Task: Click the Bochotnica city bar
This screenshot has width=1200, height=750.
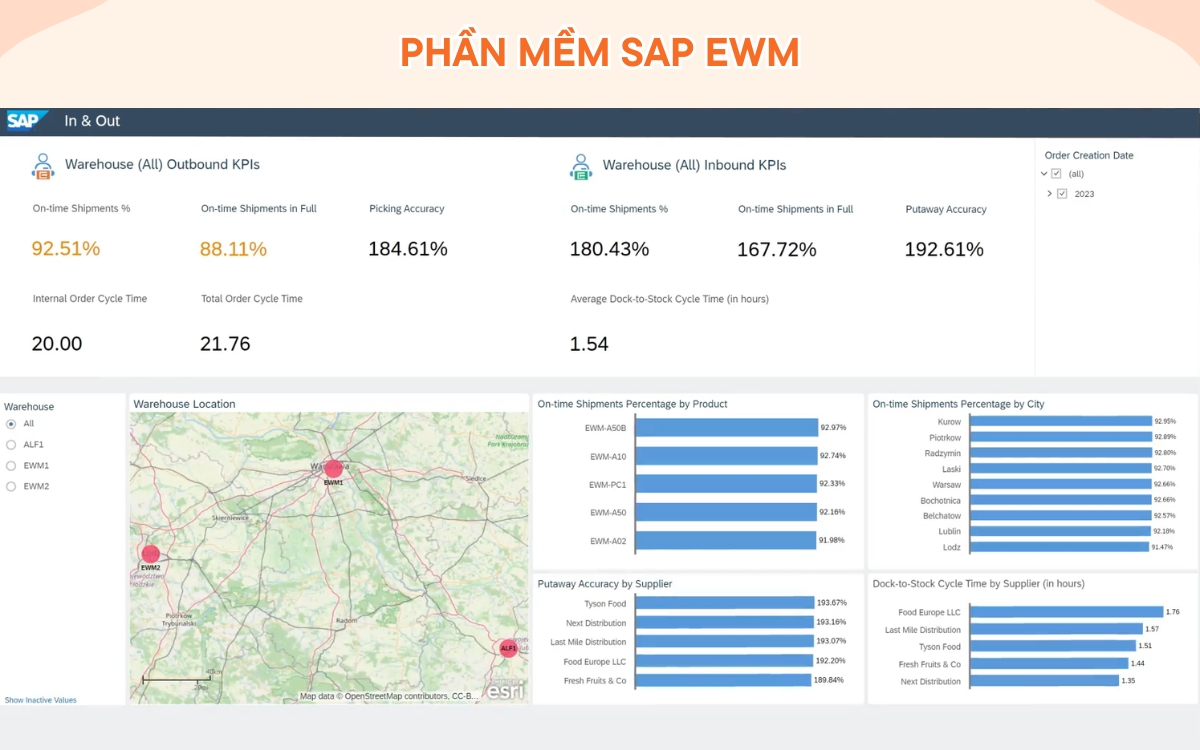Action: coord(1061,500)
